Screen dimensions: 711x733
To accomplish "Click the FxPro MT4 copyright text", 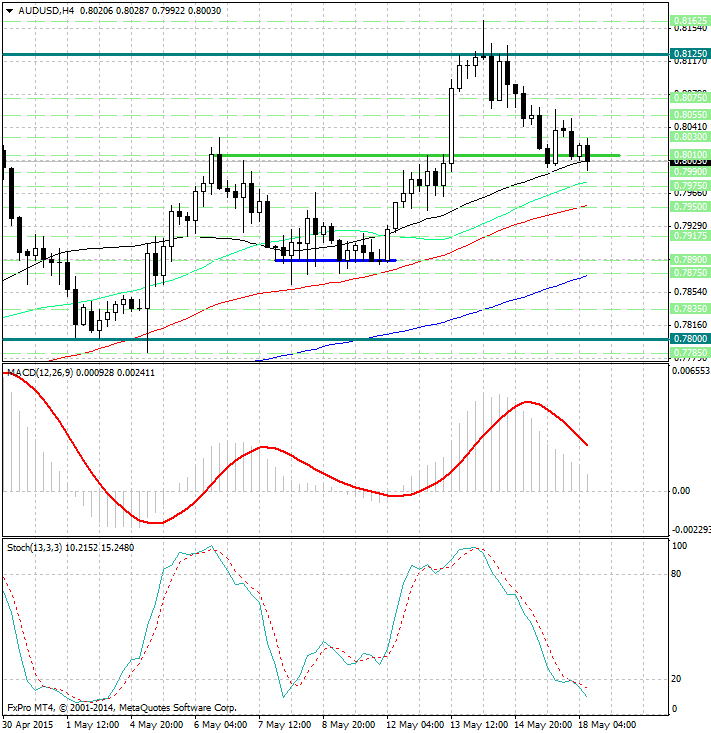I will [x=120, y=706].
